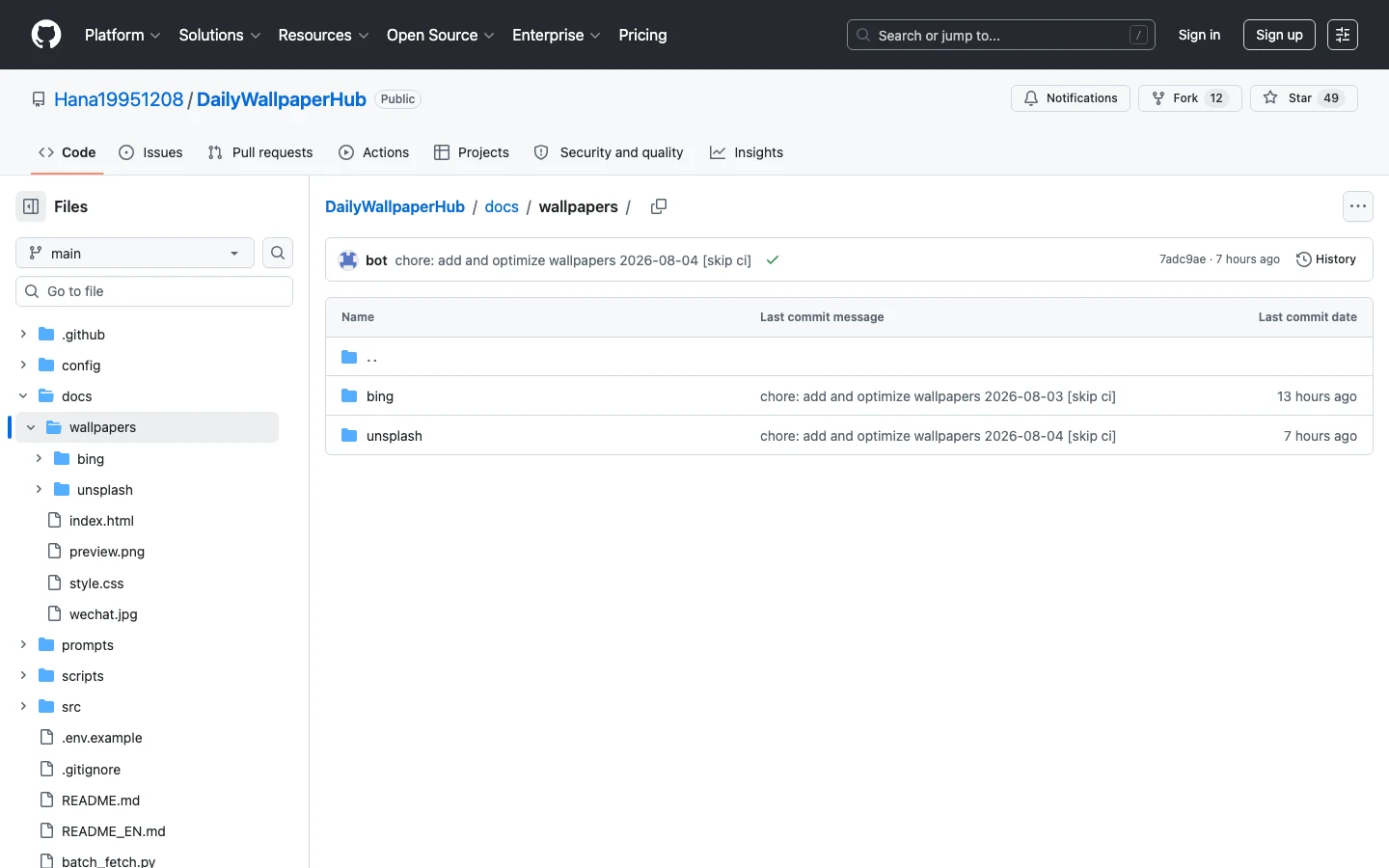Switch to the Insights tab

coord(747,152)
